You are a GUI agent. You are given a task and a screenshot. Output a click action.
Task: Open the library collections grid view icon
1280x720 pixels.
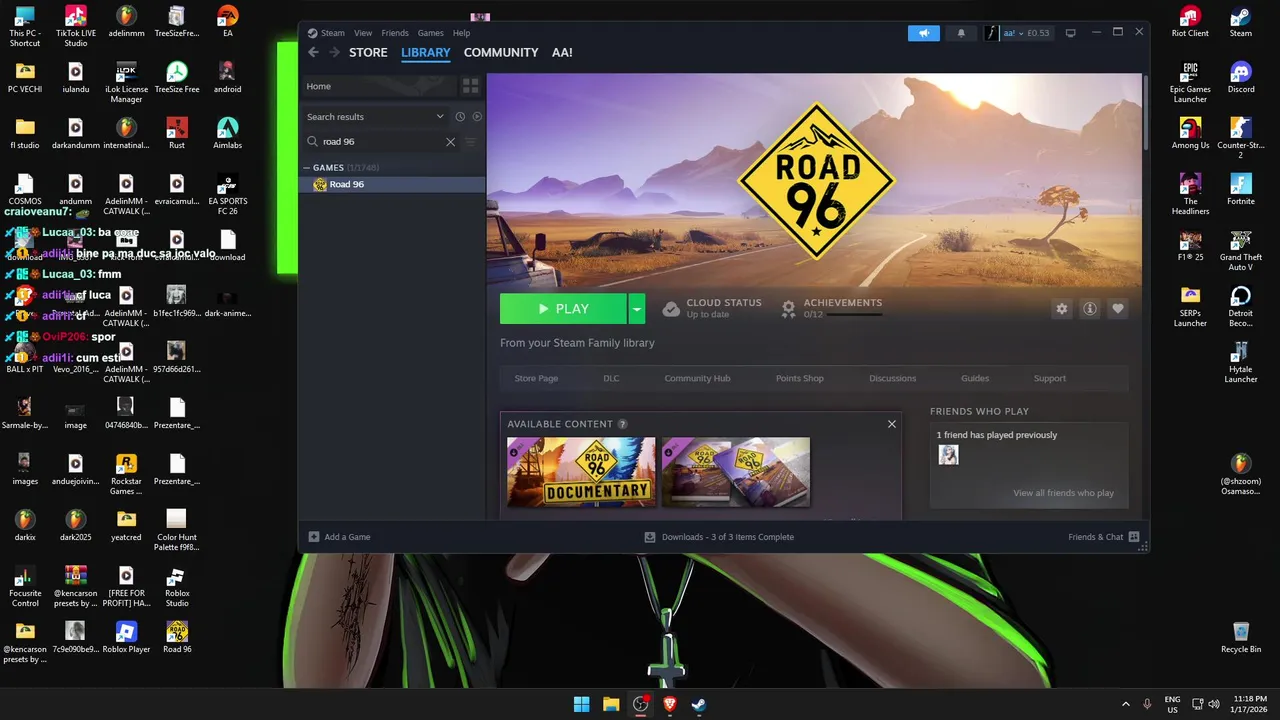click(x=470, y=86)
